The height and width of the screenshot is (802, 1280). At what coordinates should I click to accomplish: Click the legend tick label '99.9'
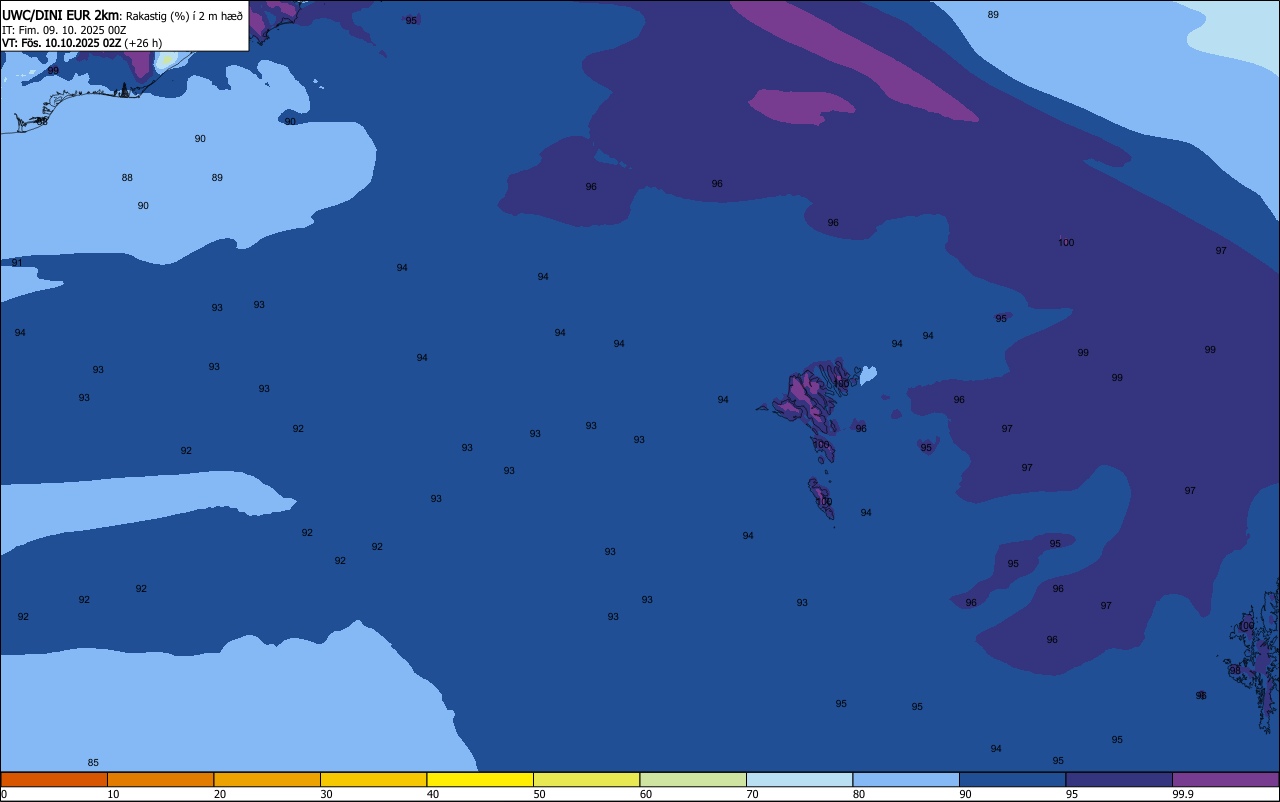click(1183, 794)
